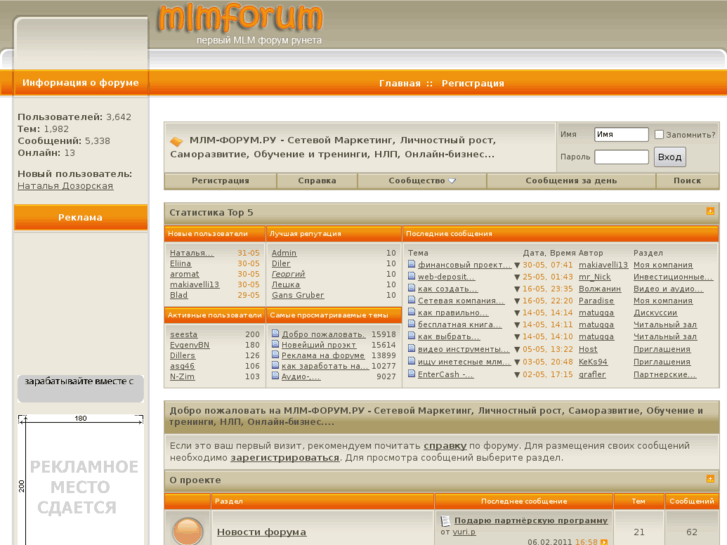Click the post icon beside Подарю партнёрскую программу

point(446,521)
